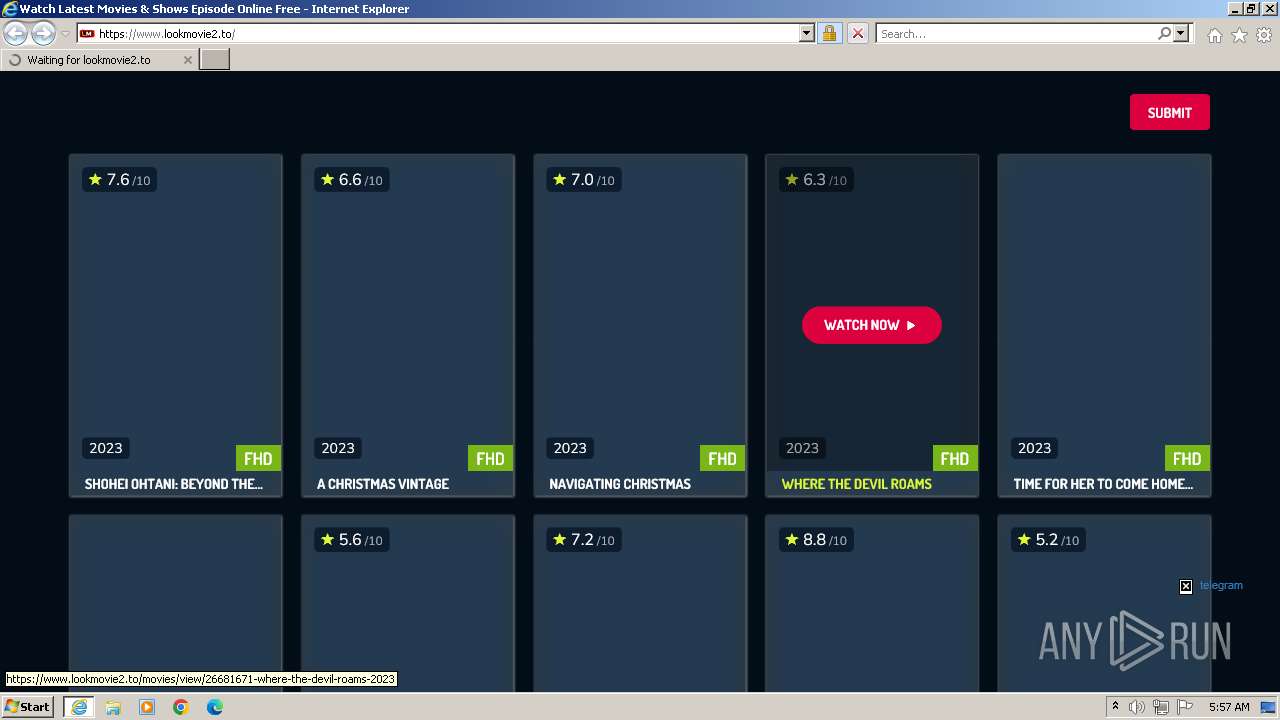Click the WATCH NOW button

click(871, 325)
